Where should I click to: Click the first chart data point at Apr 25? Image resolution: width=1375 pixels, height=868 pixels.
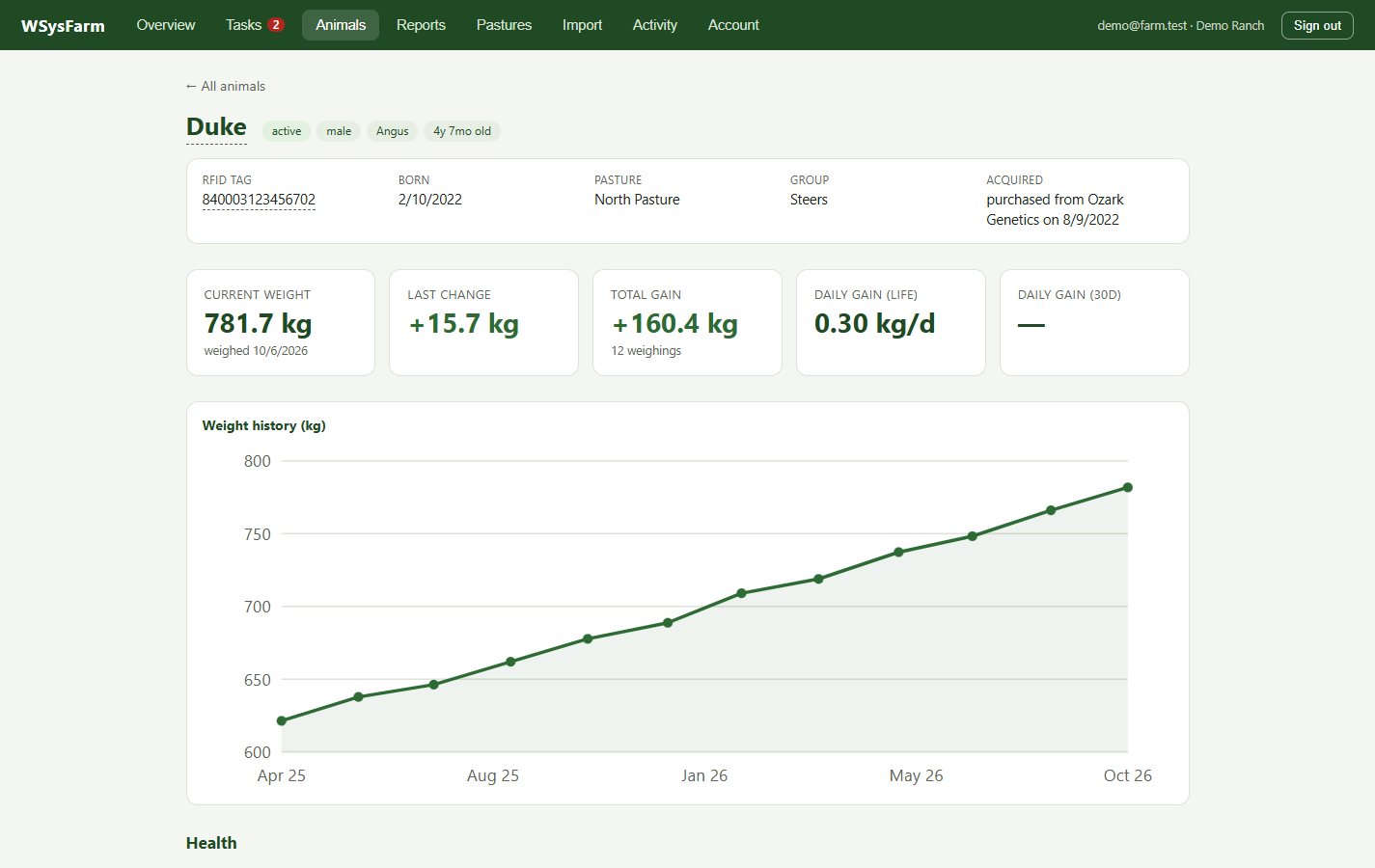pyautogui.click(x=282, y=721)
